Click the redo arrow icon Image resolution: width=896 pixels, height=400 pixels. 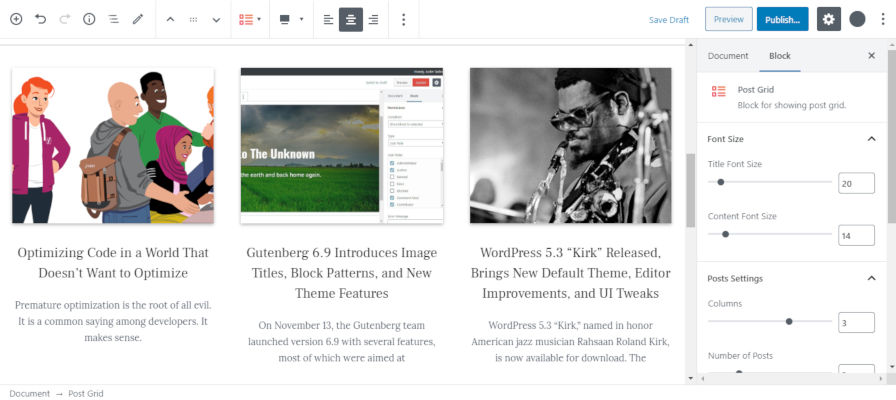(65, 19)
